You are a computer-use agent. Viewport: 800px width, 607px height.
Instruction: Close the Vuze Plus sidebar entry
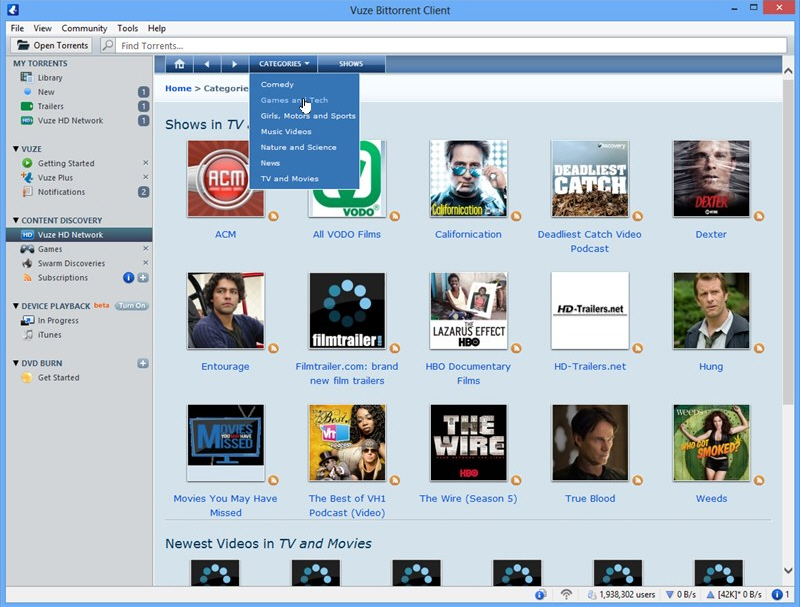point(145,177)
